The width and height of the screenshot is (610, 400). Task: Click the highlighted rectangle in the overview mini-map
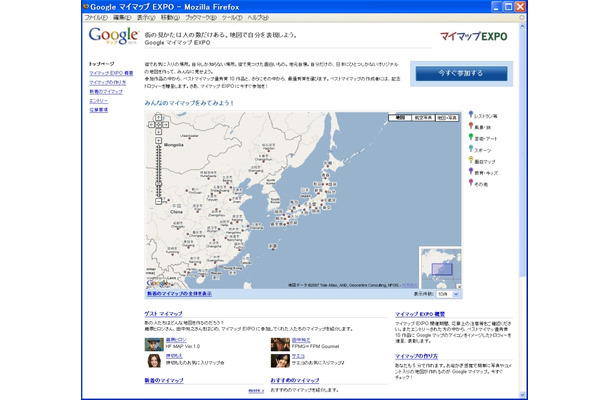[442, 269]
